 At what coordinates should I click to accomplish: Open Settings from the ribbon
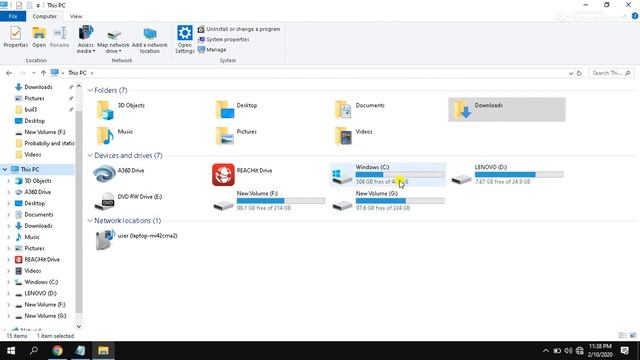[x=184, y=39]
